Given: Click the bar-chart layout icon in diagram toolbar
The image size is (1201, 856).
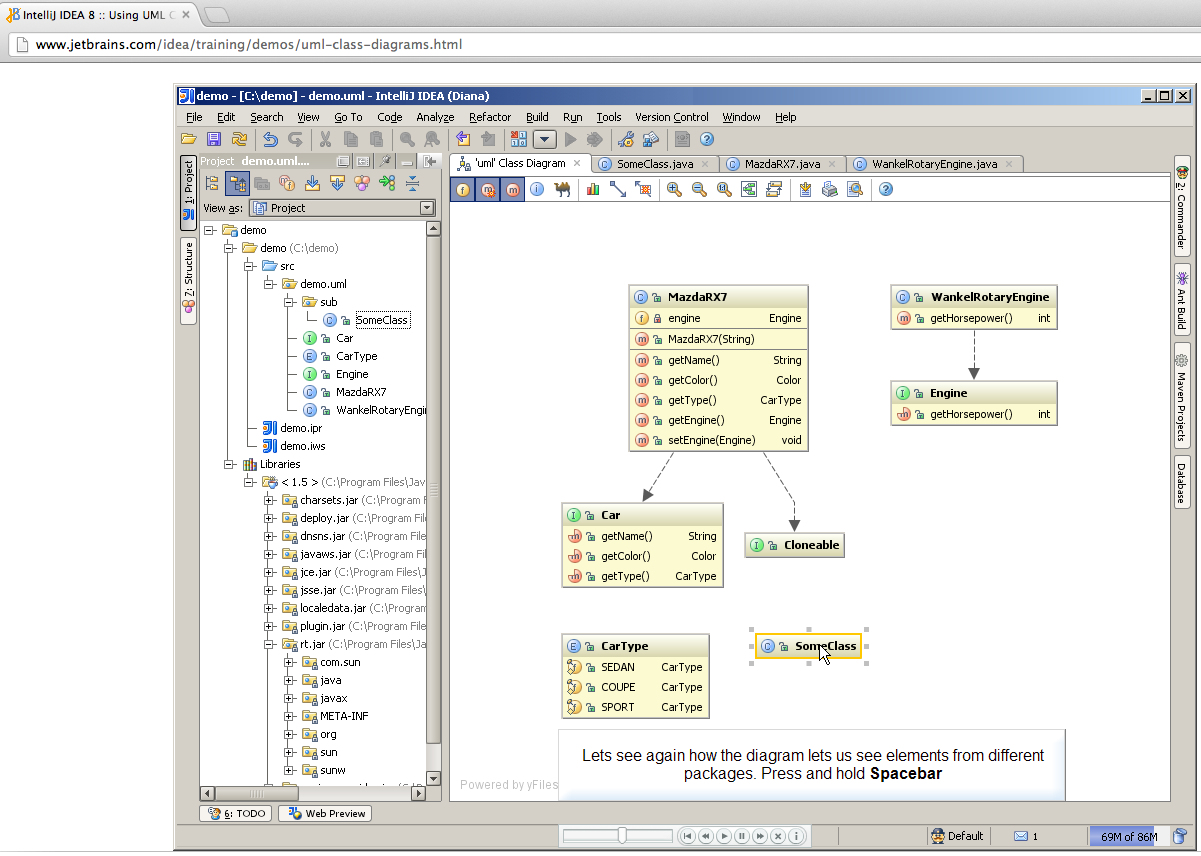Looking at the screenshot, I should tap(593, 189).
